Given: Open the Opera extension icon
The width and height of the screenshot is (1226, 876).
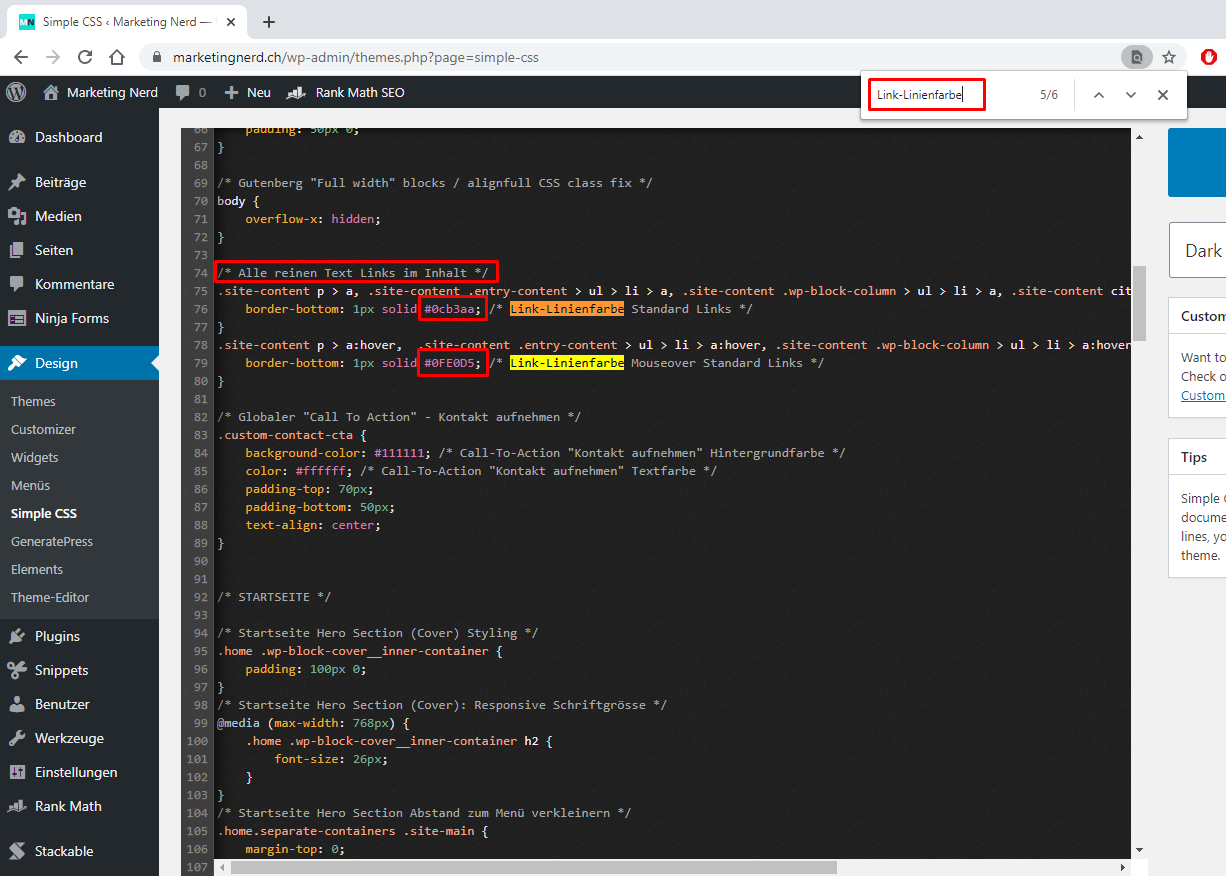Looking at the screenshot, I should click(1207, 57).
